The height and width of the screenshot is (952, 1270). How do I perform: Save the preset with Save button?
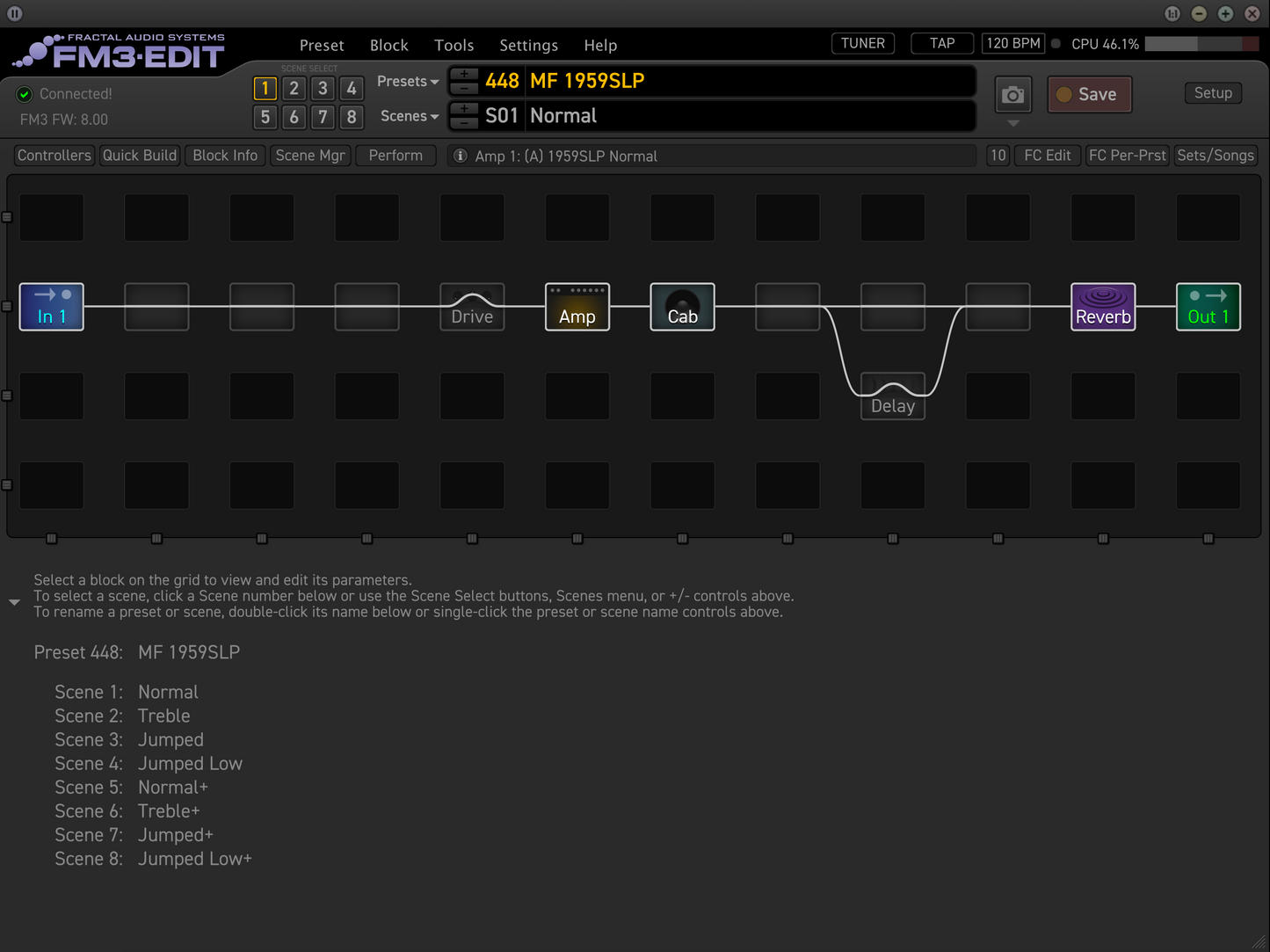pos(1089,94)
